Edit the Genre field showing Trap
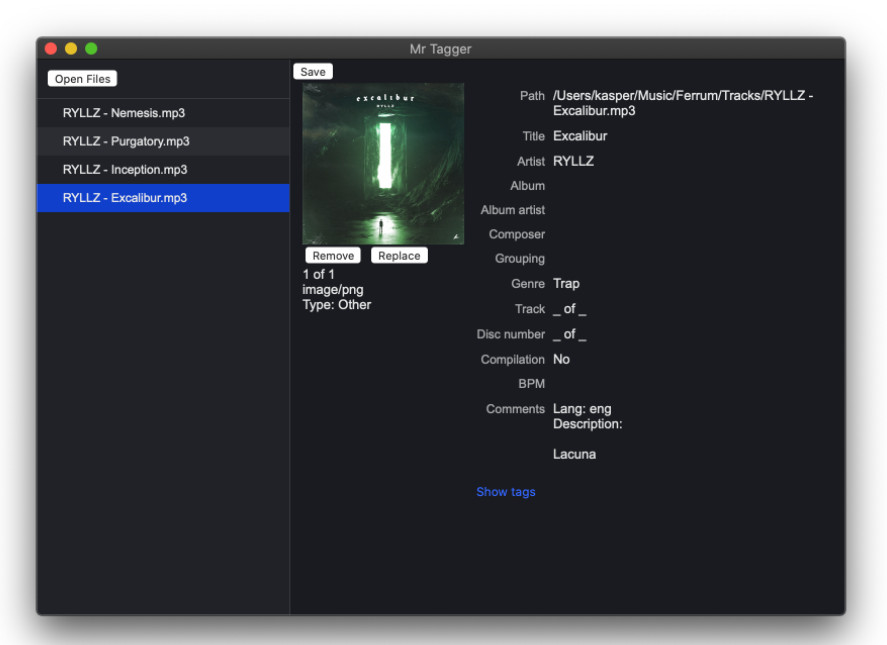This screenshot has height=645, width=887. (566, 284)
